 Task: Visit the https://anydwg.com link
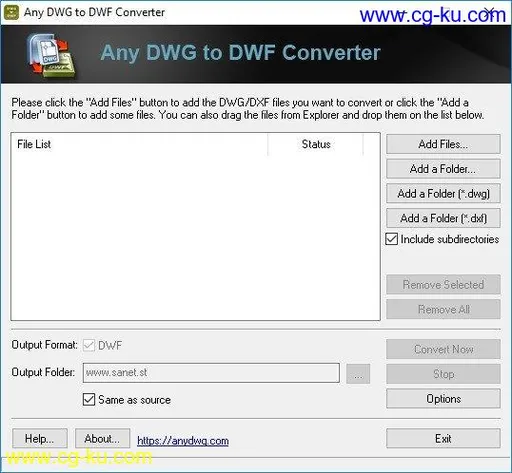click(183, 441)
